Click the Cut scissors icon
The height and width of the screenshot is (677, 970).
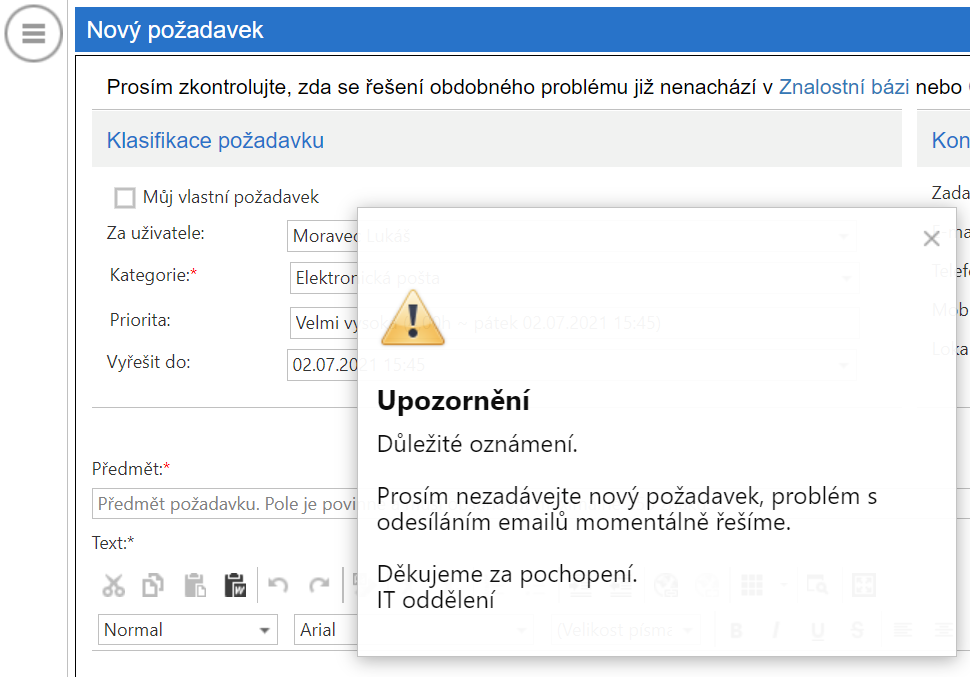(114, 585)
